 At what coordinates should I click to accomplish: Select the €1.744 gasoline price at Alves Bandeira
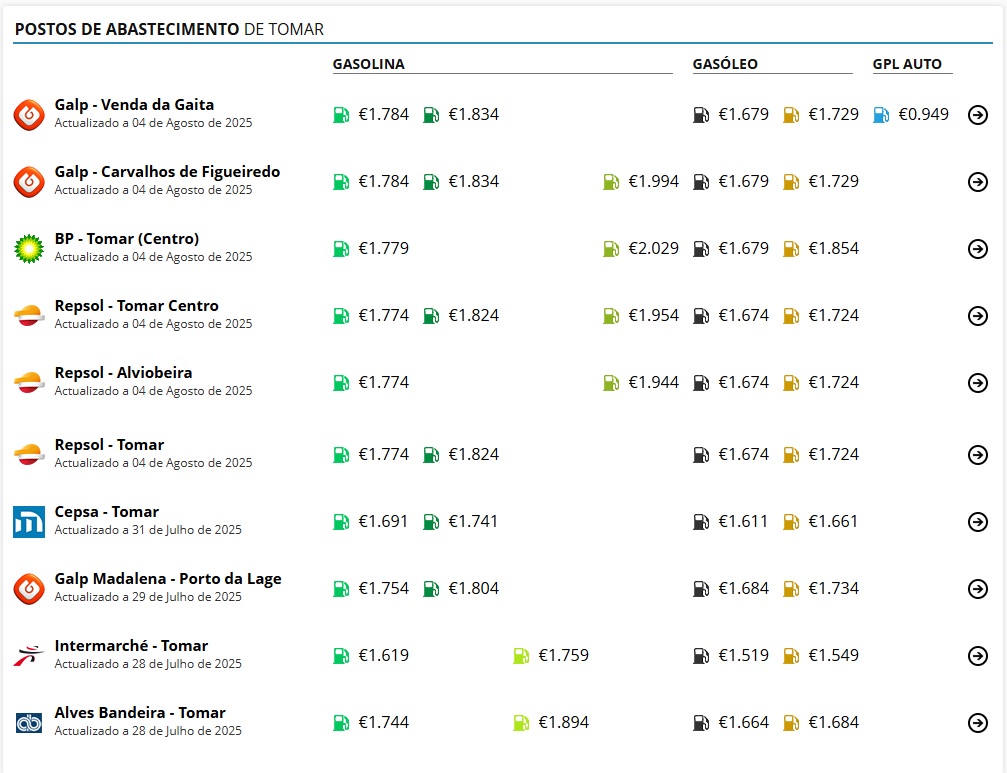coord(383,722)
